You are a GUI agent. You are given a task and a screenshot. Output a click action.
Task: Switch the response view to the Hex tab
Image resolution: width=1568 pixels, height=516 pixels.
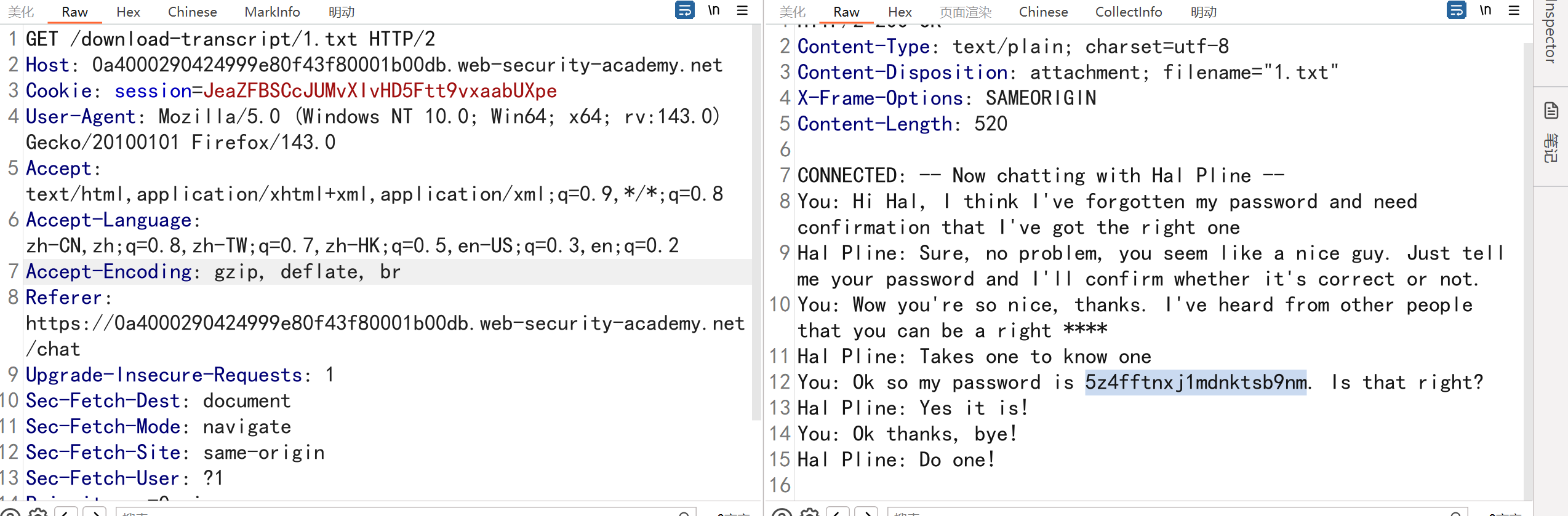tap(900, 12)
